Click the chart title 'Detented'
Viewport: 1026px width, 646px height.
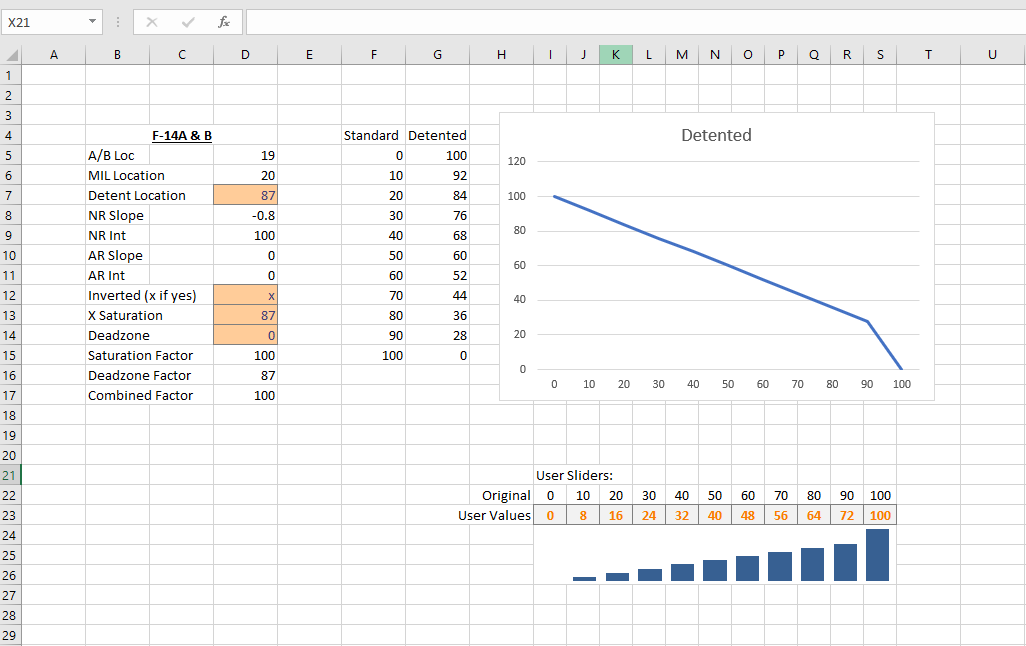pyautogui.click(x=716, y=135)
